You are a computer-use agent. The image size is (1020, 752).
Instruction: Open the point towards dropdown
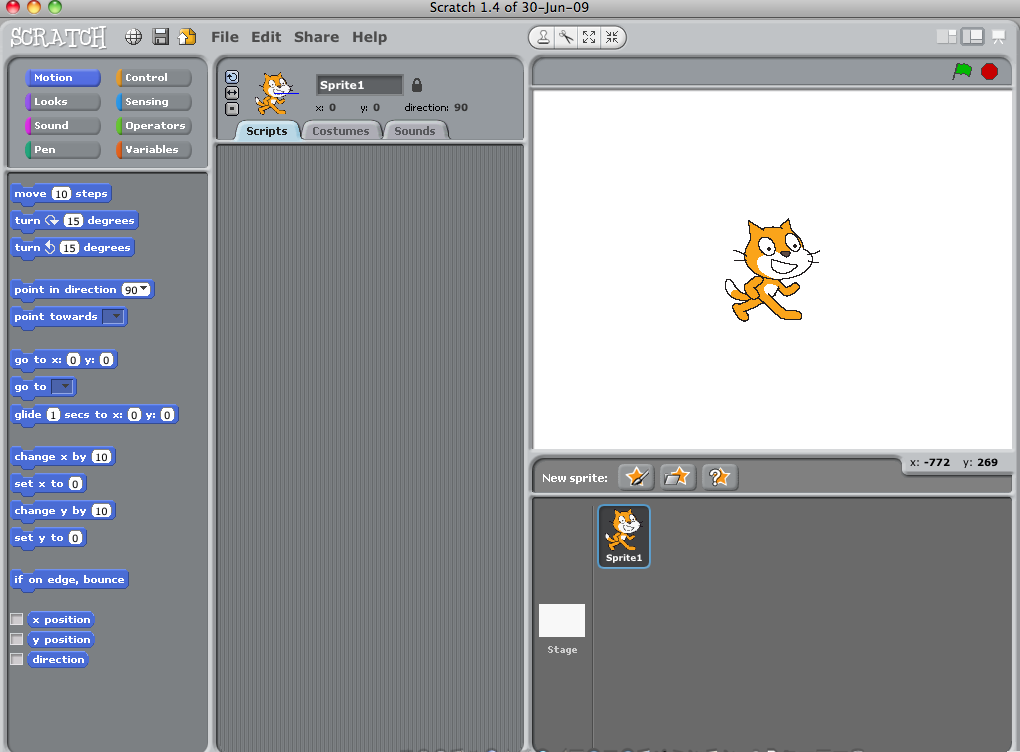pyautogui.click(x=114, y=317)
